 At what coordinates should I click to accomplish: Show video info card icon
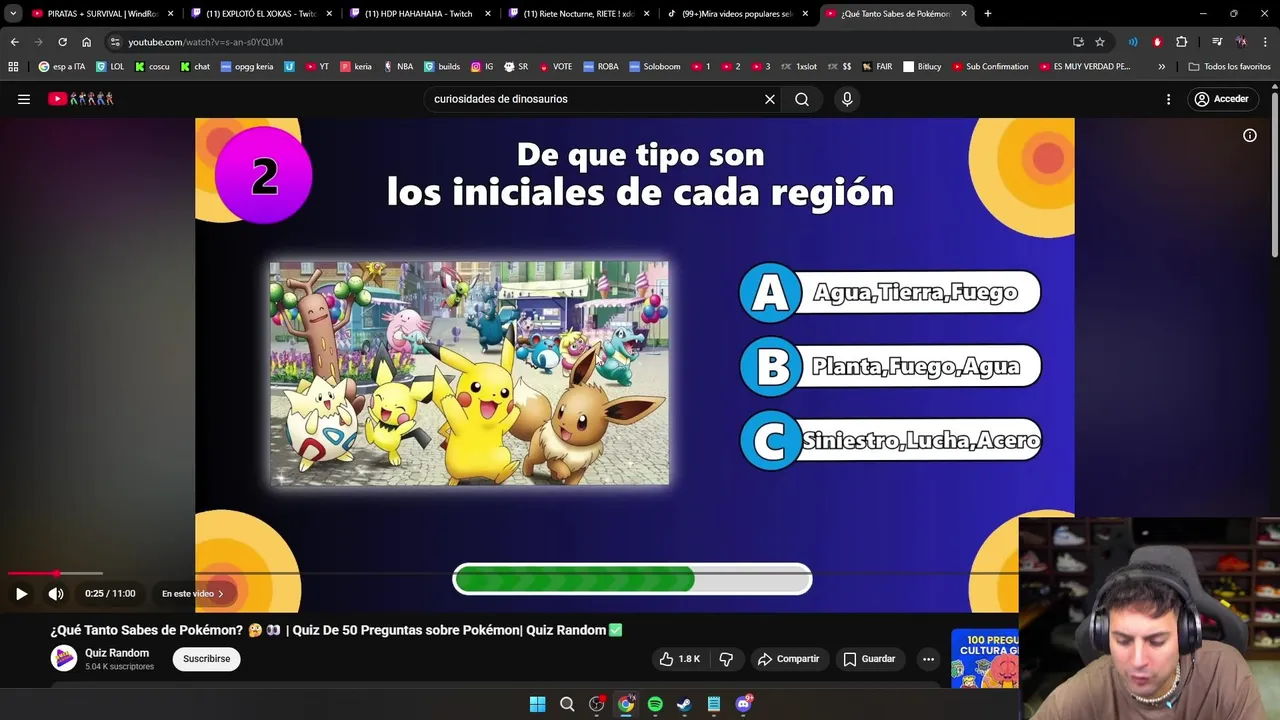point(1250,135)
